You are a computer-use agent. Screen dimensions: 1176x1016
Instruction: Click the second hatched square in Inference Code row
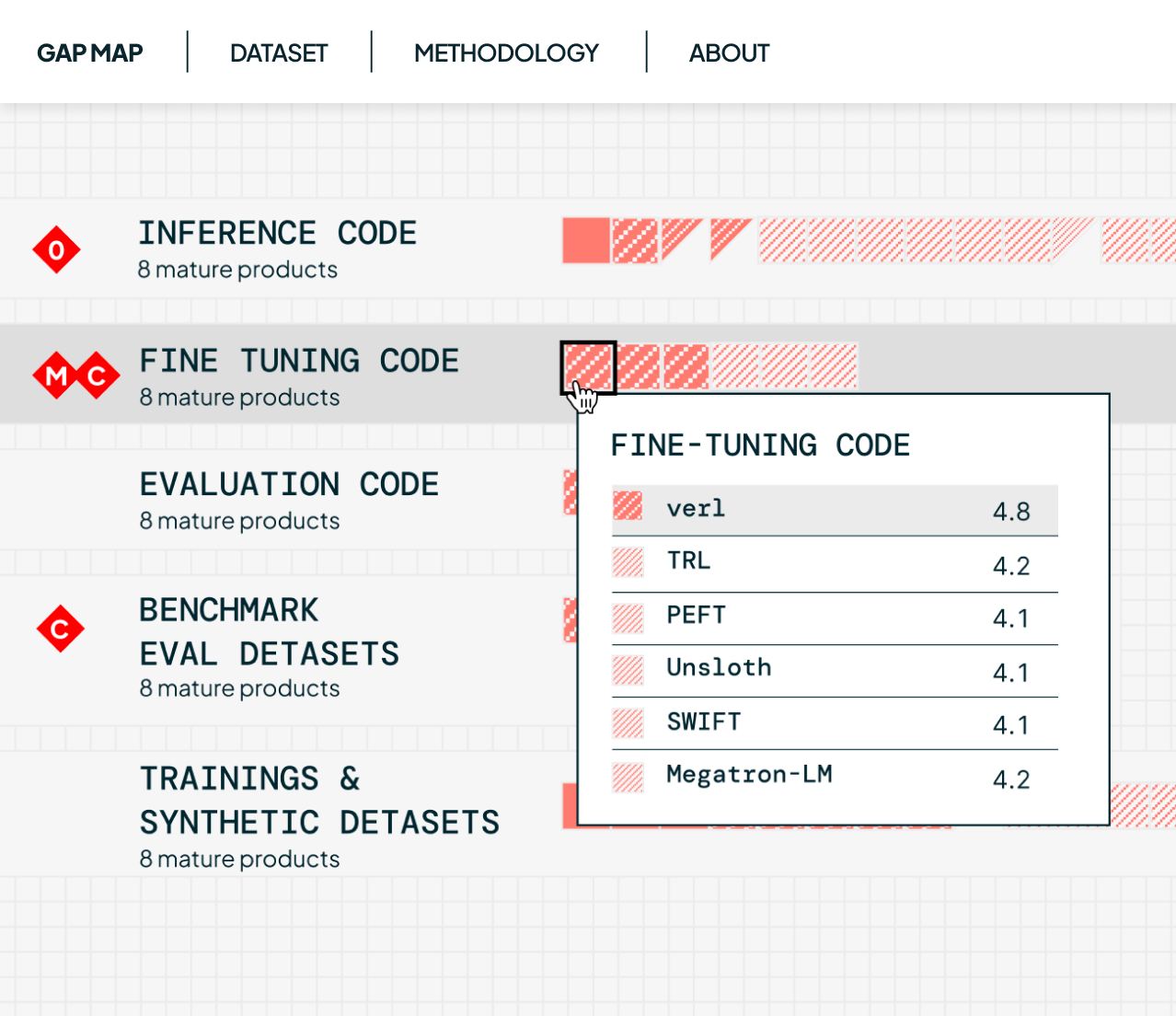(635, 241)
